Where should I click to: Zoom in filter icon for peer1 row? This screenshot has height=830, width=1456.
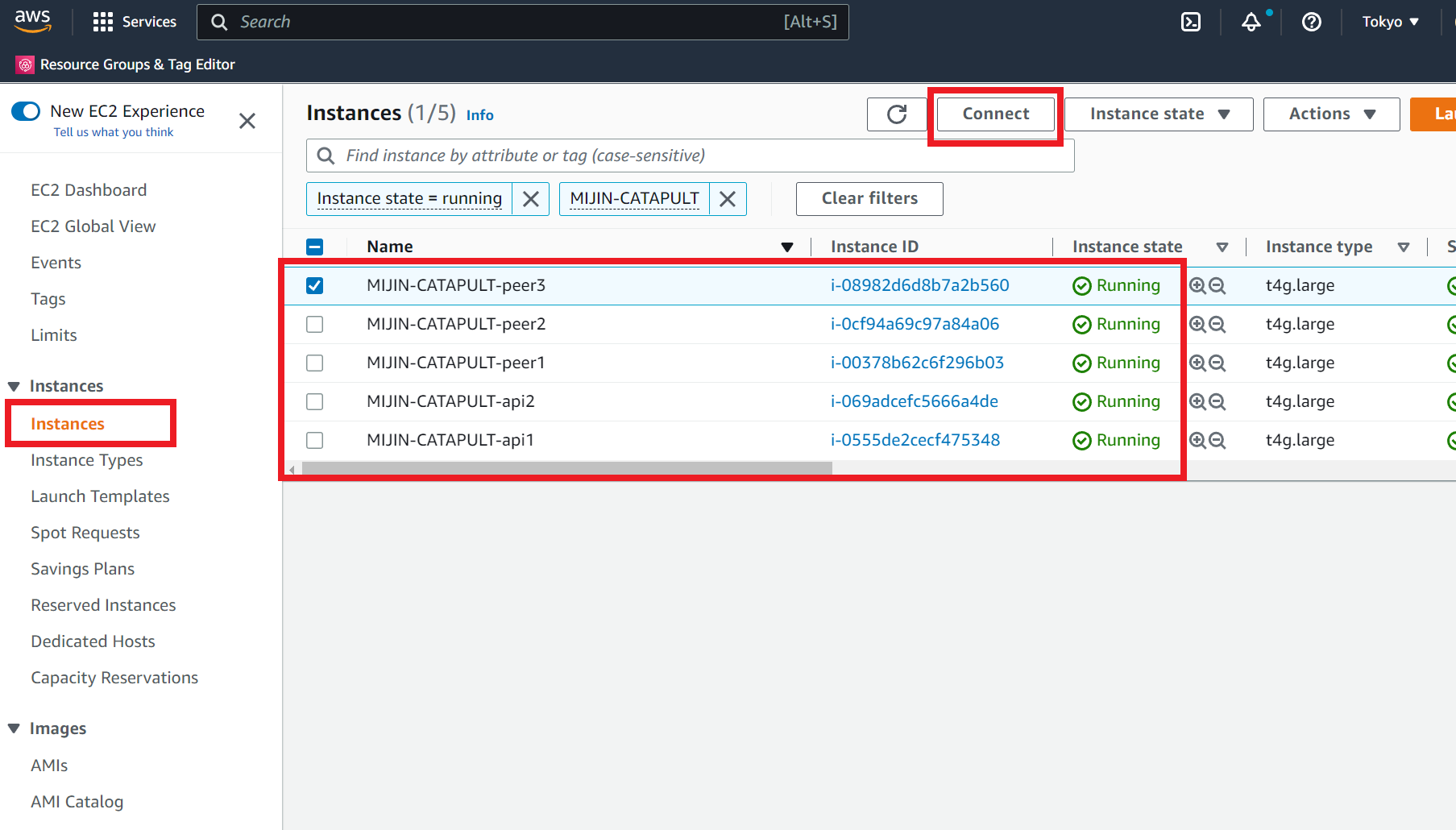click(x=1197, y=363)
